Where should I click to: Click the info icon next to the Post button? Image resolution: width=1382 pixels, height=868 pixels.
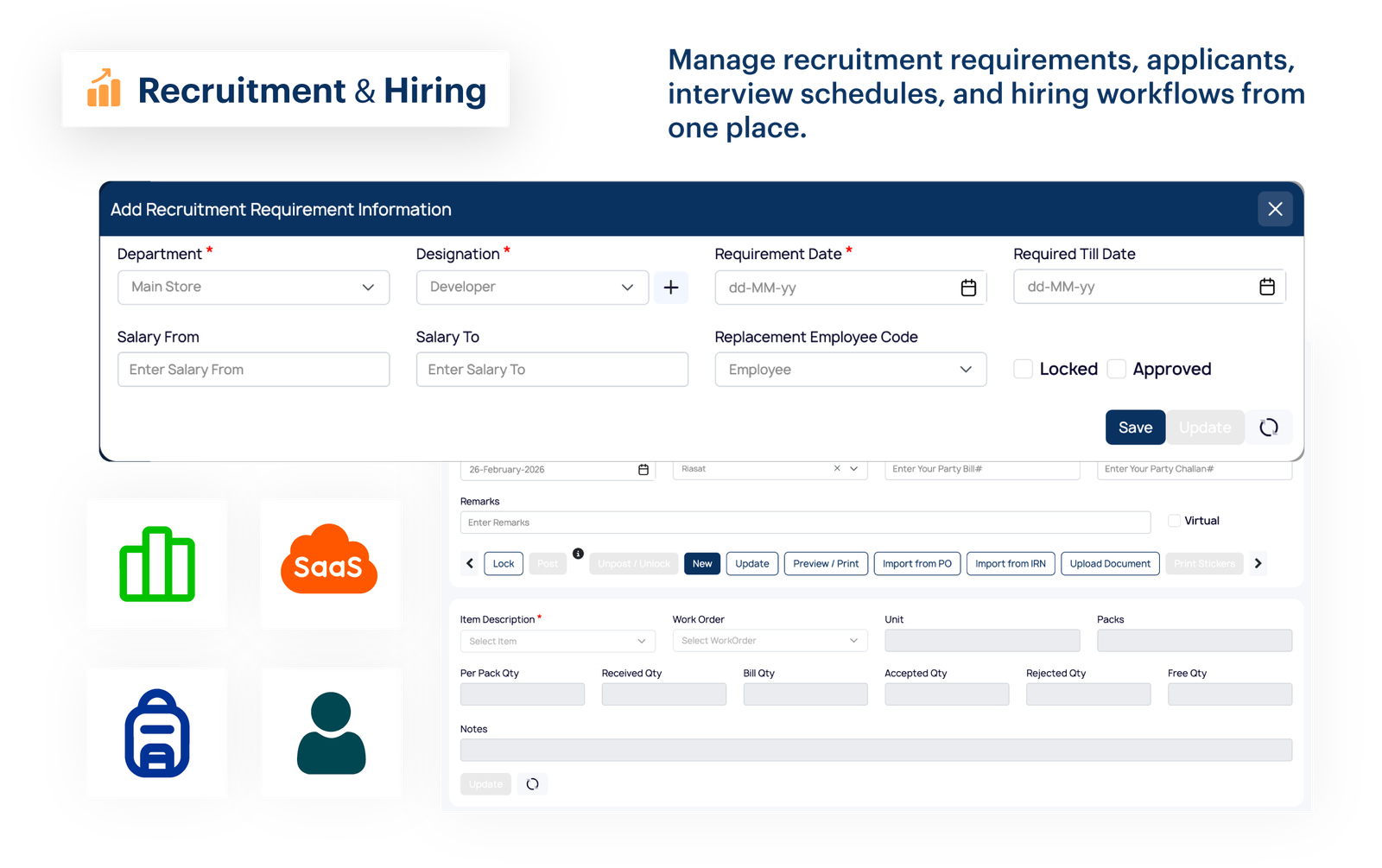tap(579, 553)
